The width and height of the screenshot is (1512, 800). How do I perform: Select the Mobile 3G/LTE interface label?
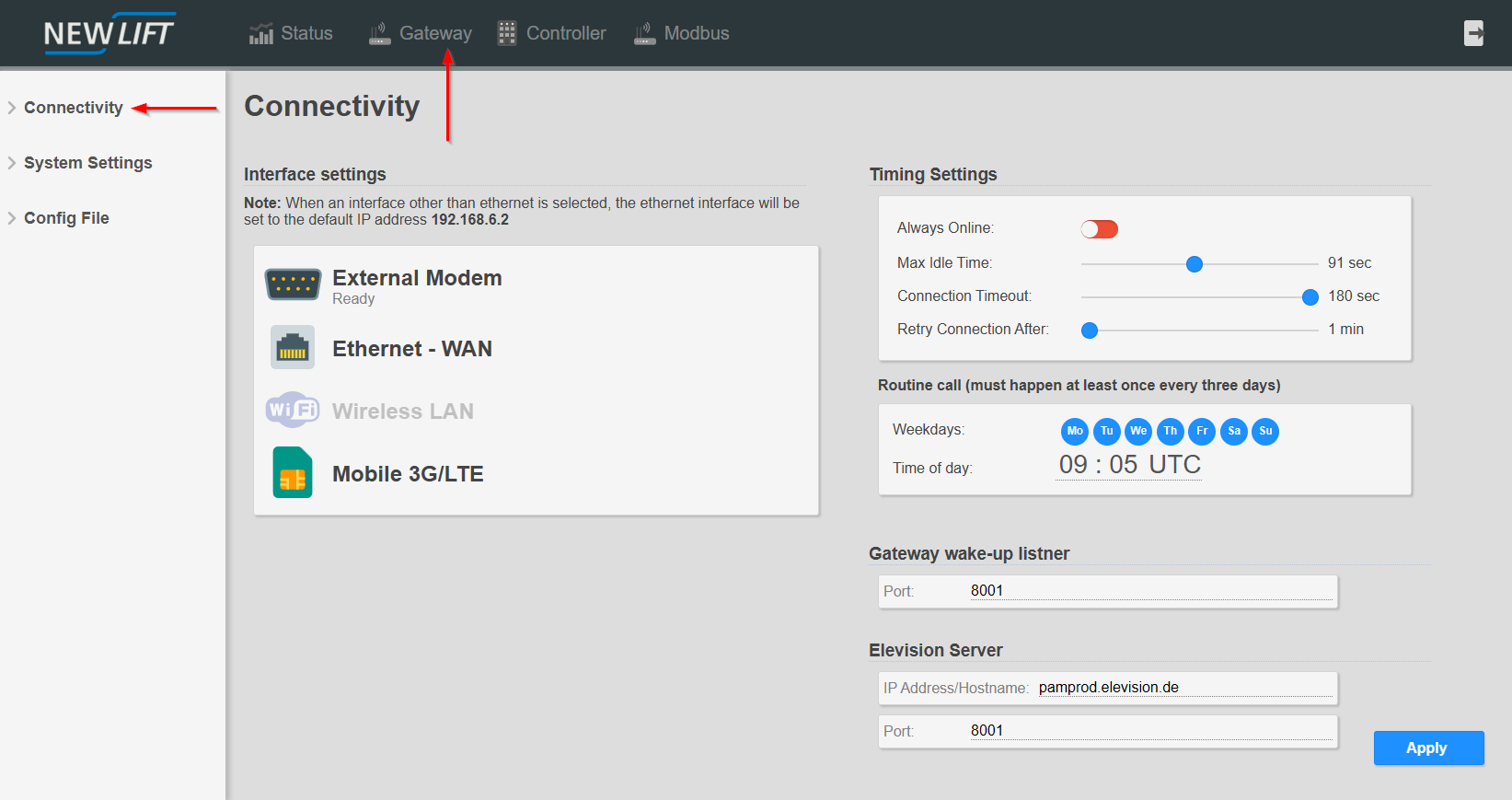tap(408, 474)
